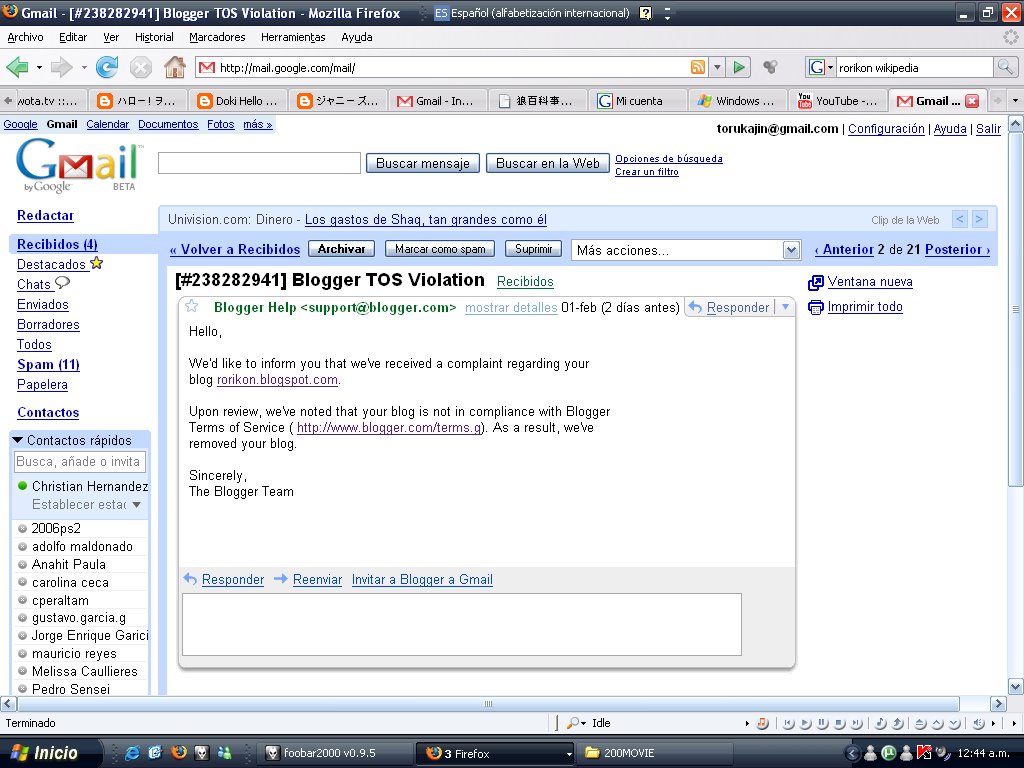
Task: Open the Spam (11) folder
Action: [48, 364]
